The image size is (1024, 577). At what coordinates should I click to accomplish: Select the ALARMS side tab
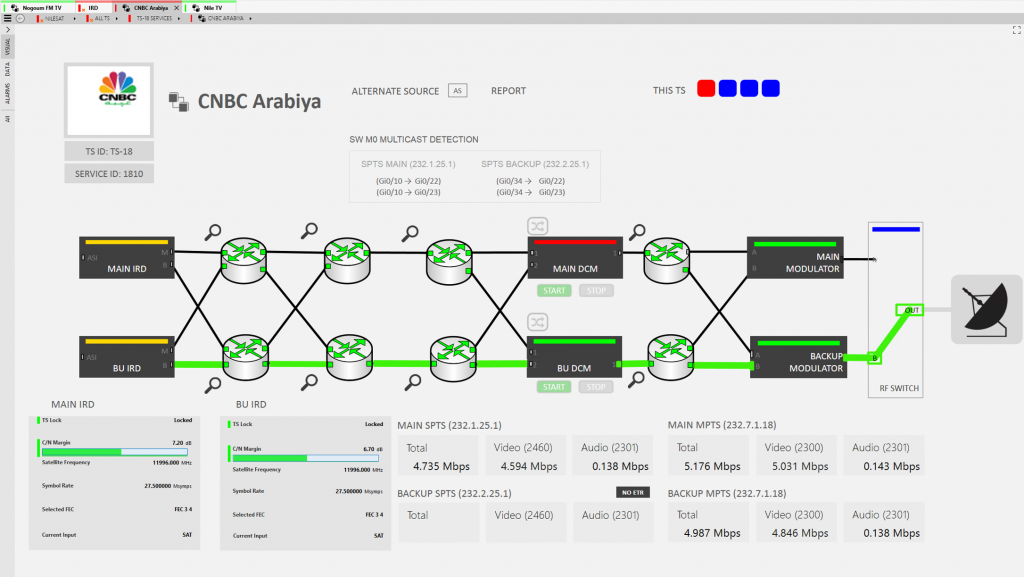(x=7, y=93)
